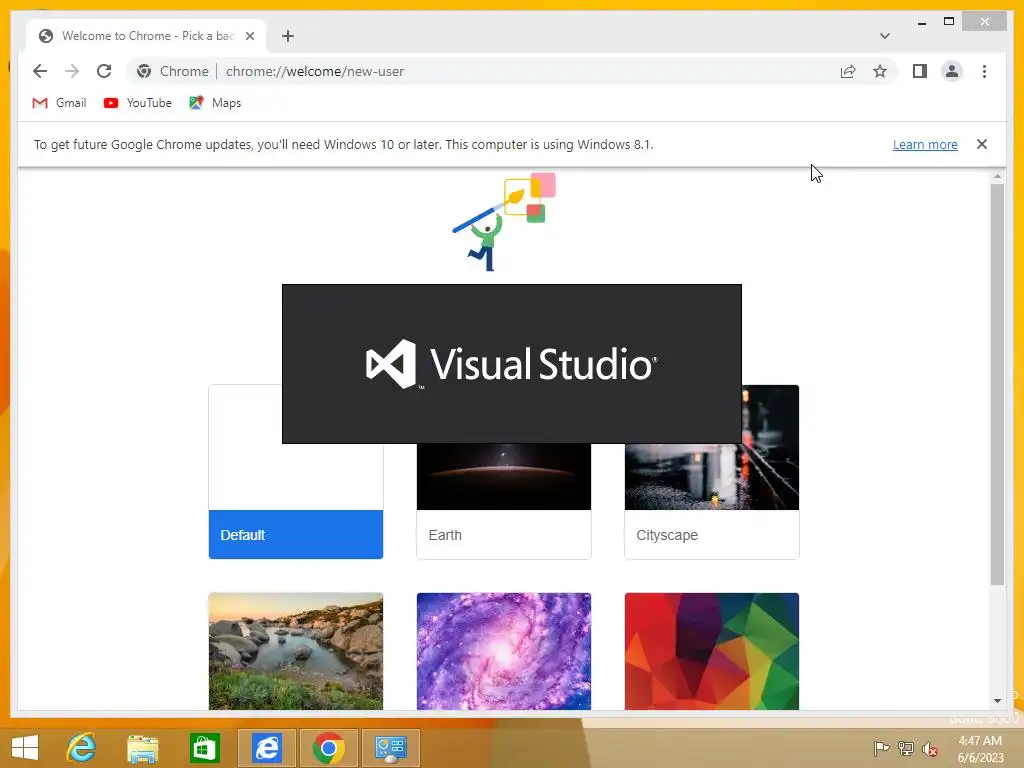Open the Chrome three-dot menu

click(984, 71)
